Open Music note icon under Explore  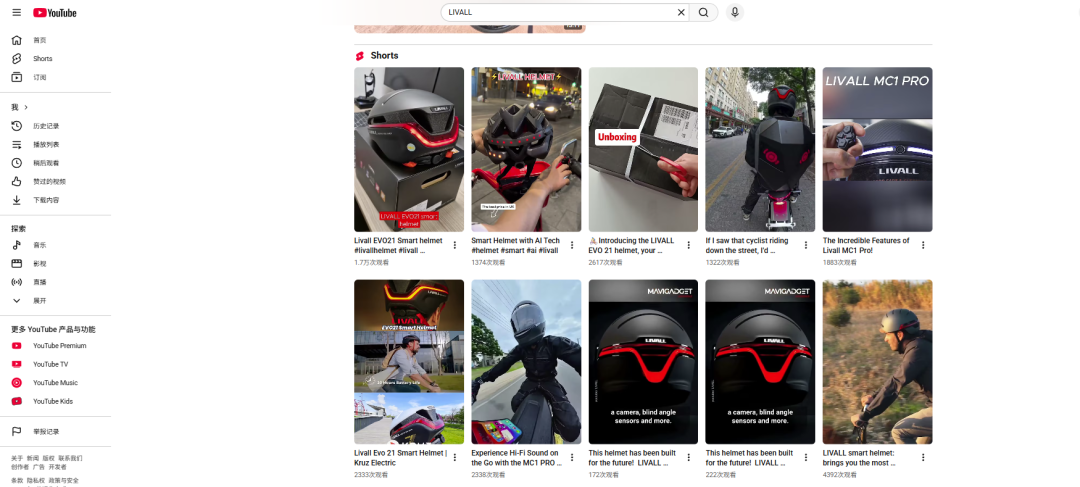pyautogui.click(x=17, y=245)
